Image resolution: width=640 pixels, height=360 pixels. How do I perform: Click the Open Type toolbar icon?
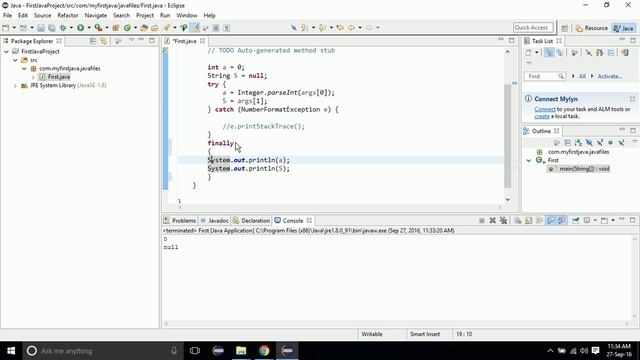point(144,28)
